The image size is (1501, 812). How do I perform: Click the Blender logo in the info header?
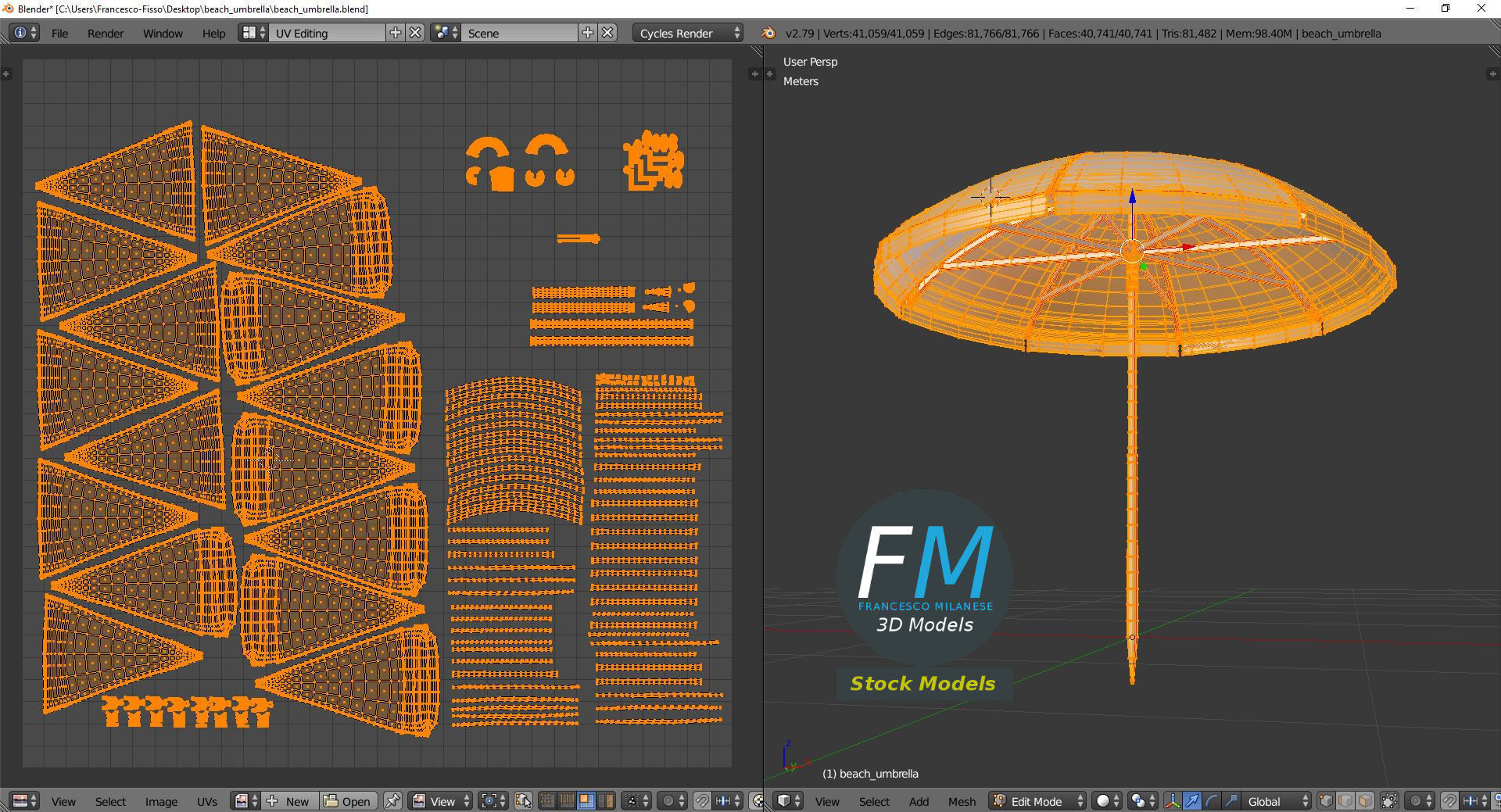(x=768, y=33)
